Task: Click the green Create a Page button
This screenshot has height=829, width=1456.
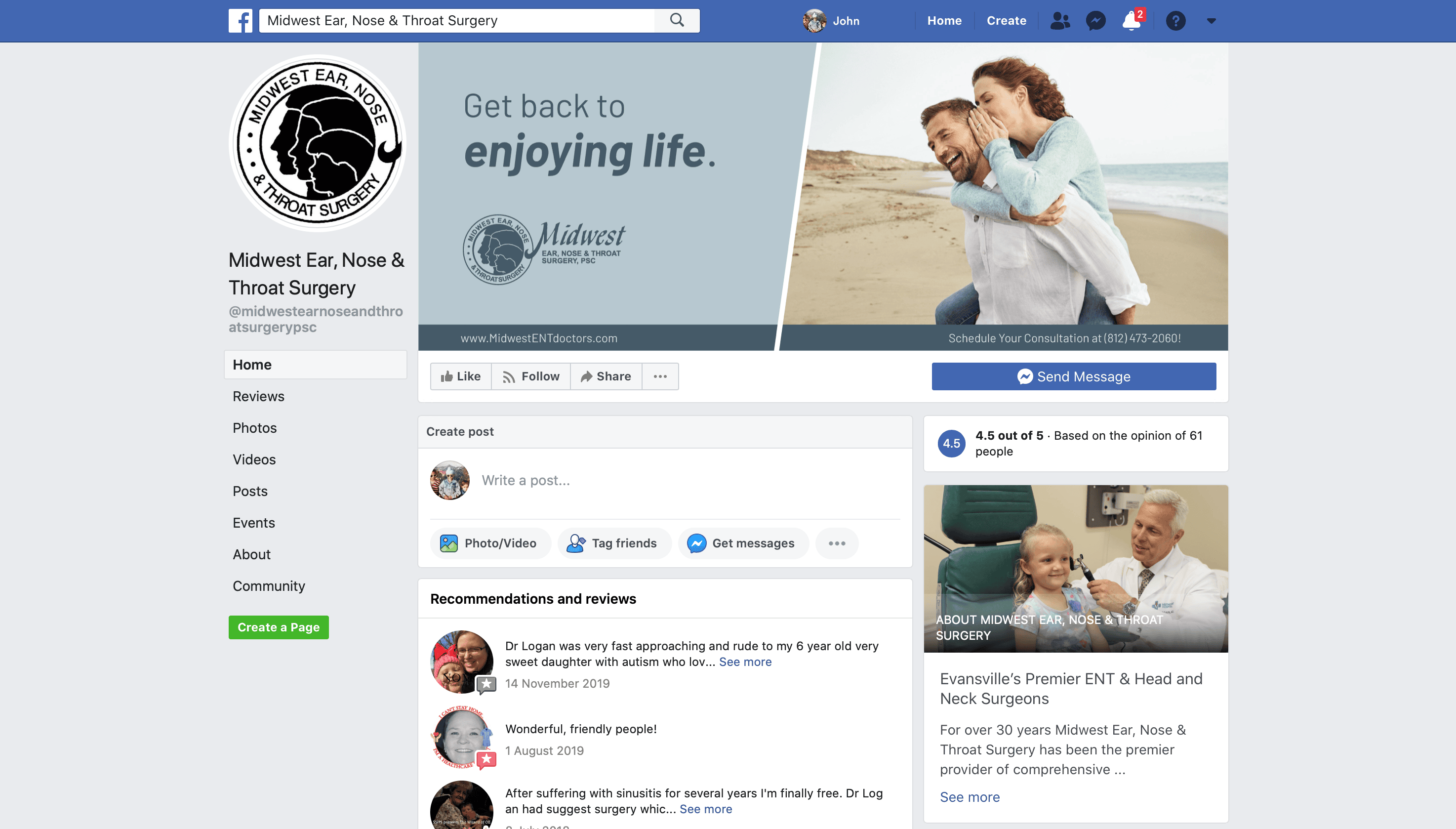Action: (279, 627)
